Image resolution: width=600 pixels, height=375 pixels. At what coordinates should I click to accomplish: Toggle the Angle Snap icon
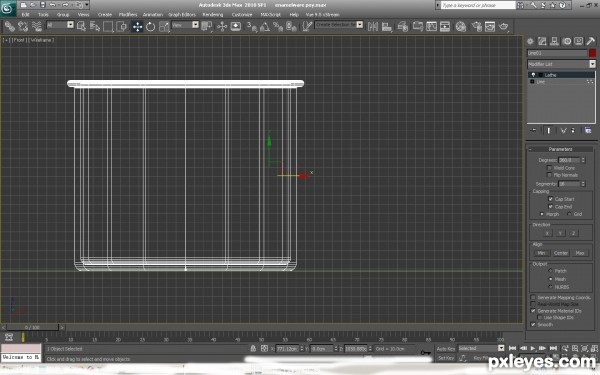265,26
